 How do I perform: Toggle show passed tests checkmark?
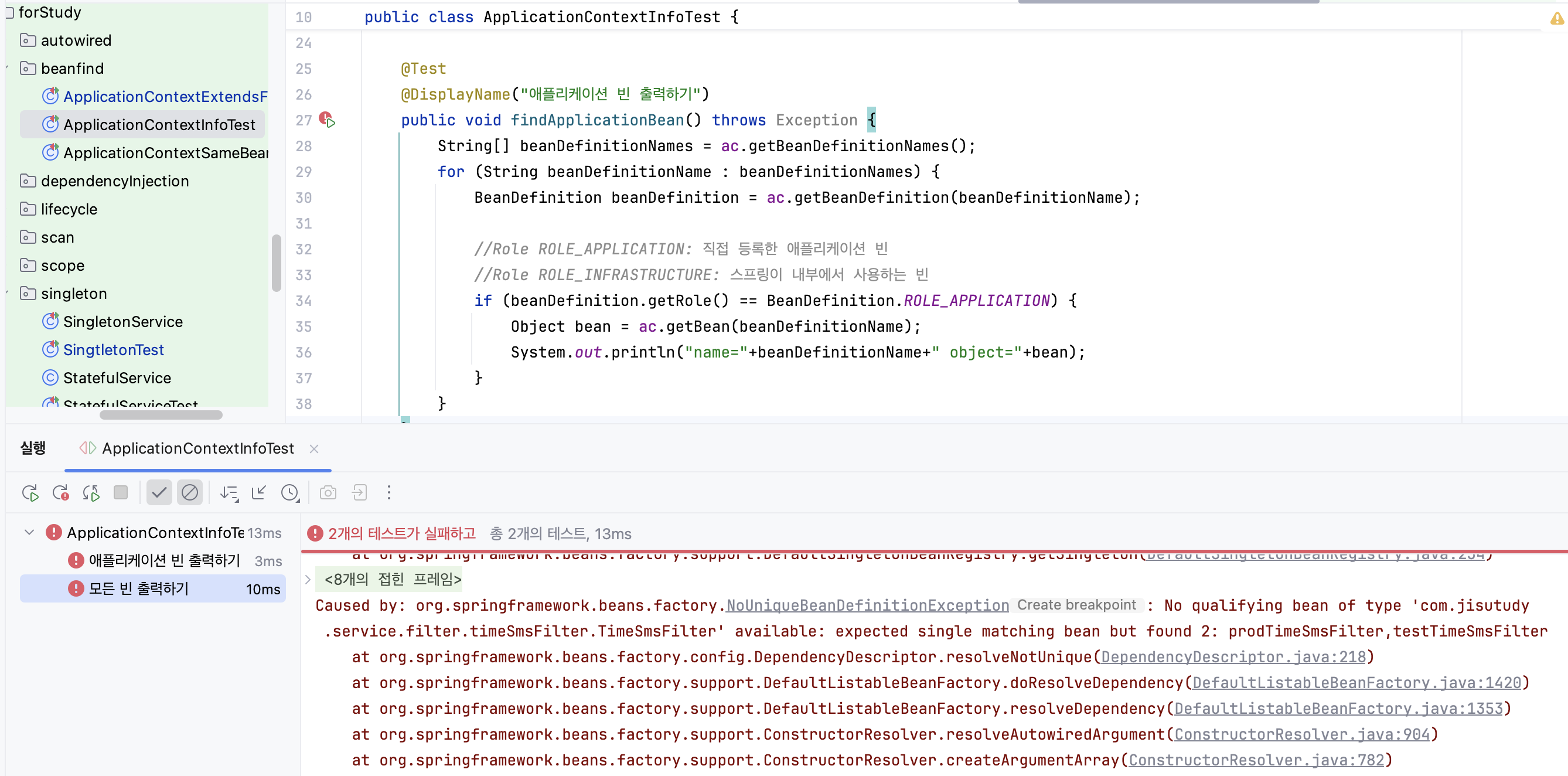click(x=159, y=492)
